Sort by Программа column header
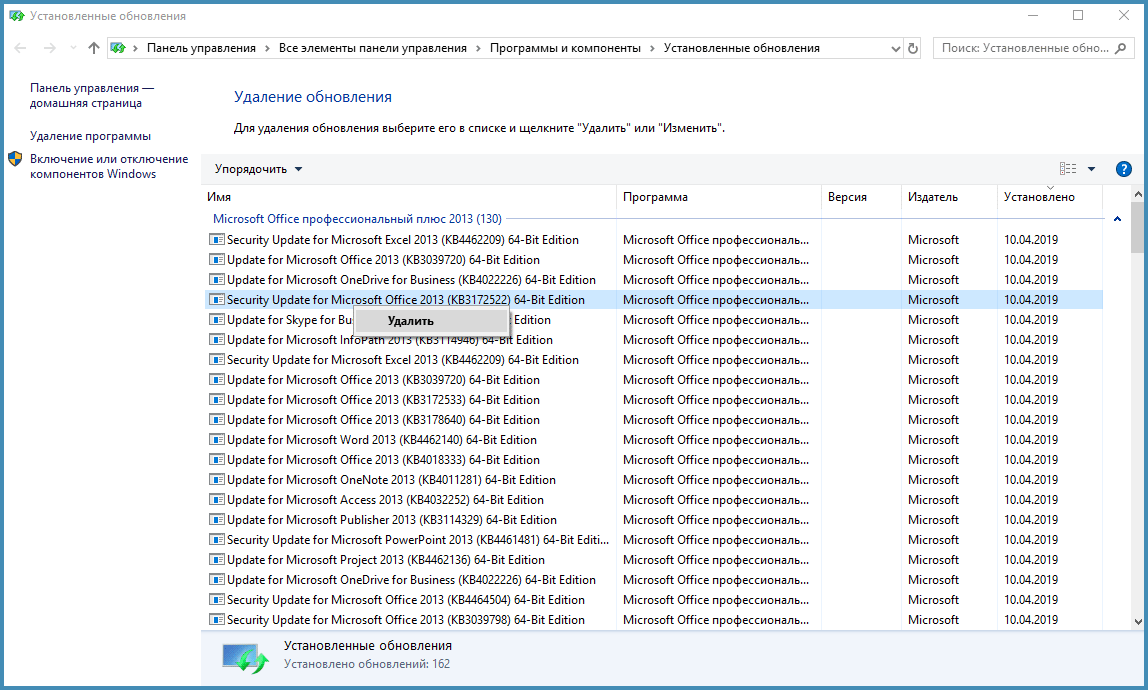Viewport: 1148px width, 690px height. (x=719, y=197)
